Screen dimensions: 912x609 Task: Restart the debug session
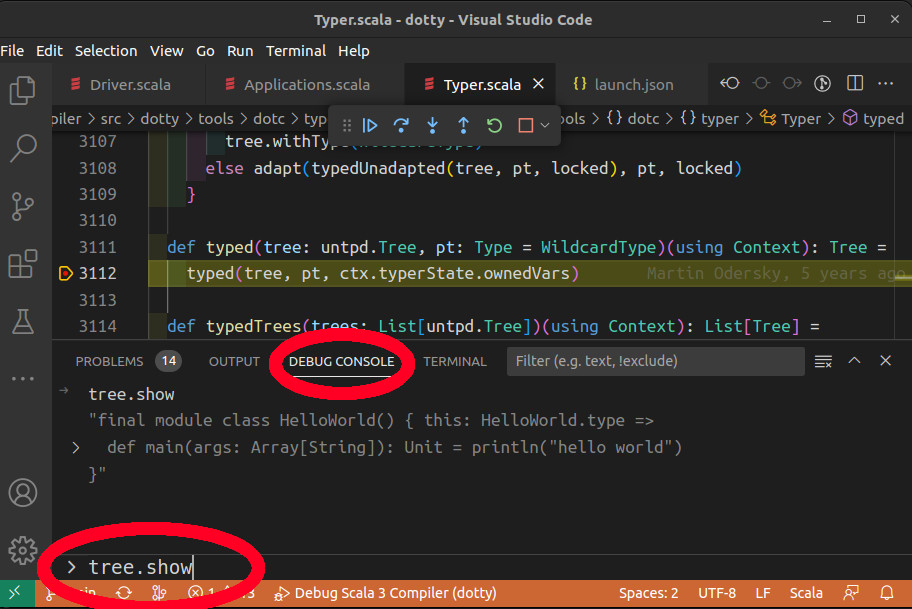[x=494, y=125]
